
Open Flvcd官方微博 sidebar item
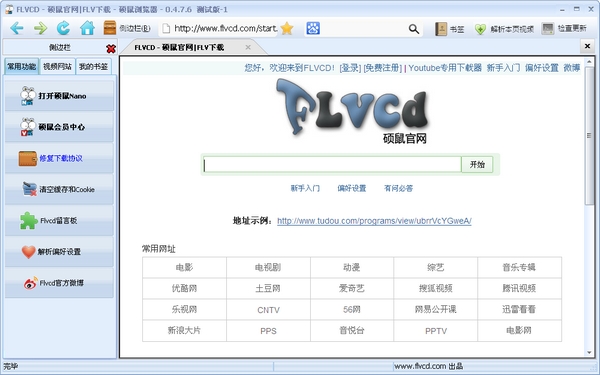click(59, 283)
